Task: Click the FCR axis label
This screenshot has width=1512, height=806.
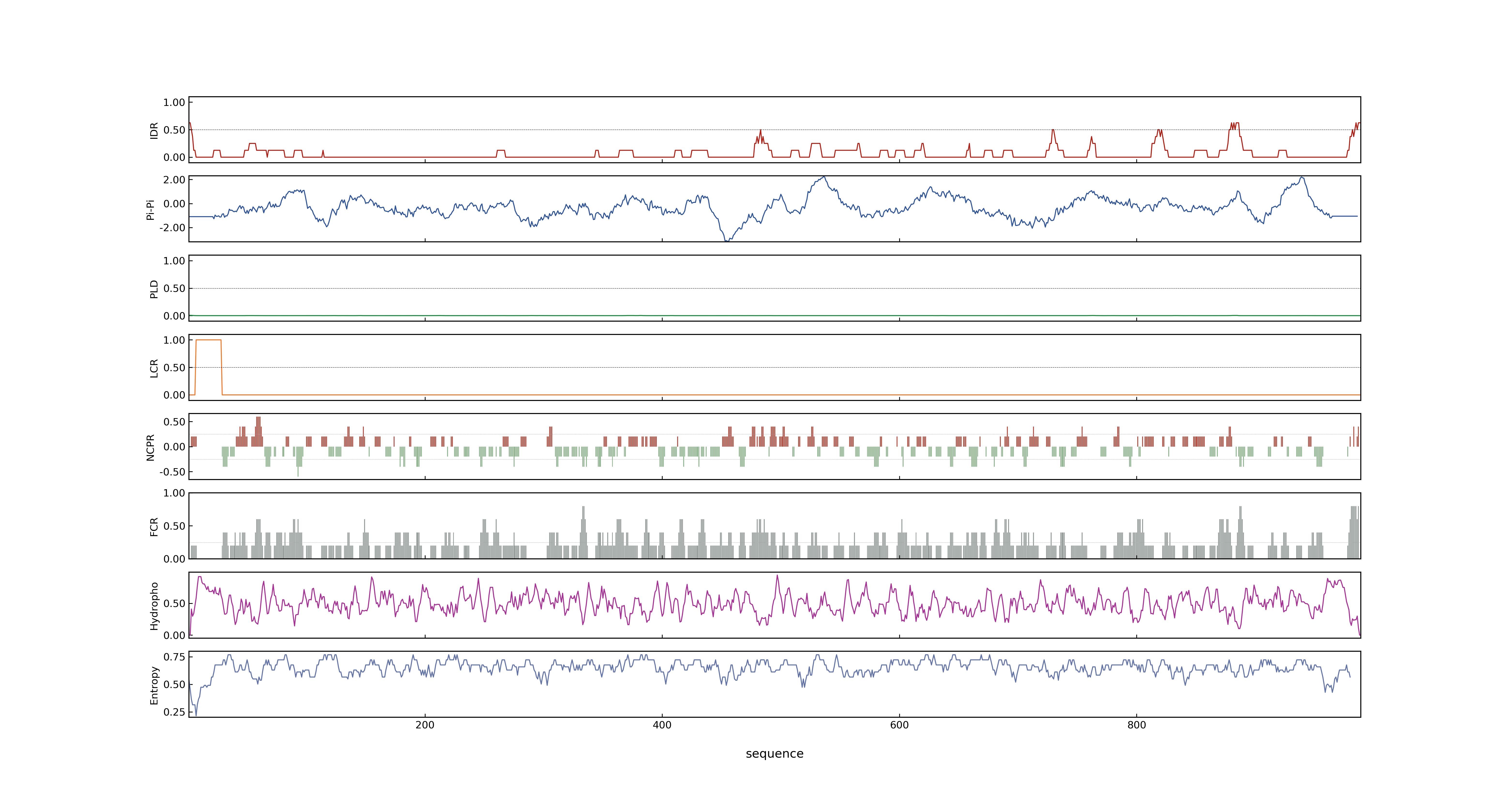Action: [x=154, y=526]
